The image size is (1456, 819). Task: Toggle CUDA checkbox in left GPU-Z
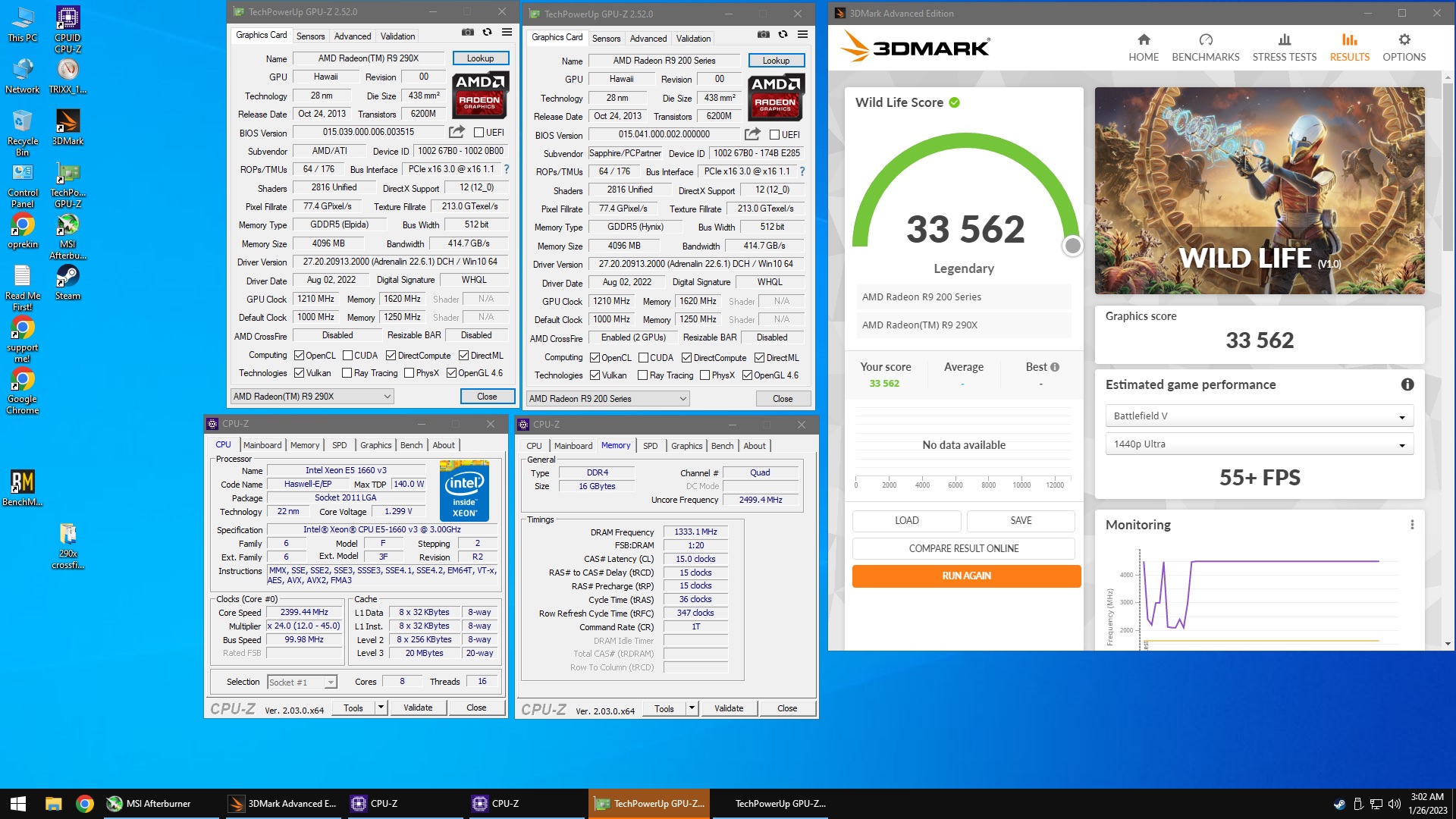(x=348, y=356)
